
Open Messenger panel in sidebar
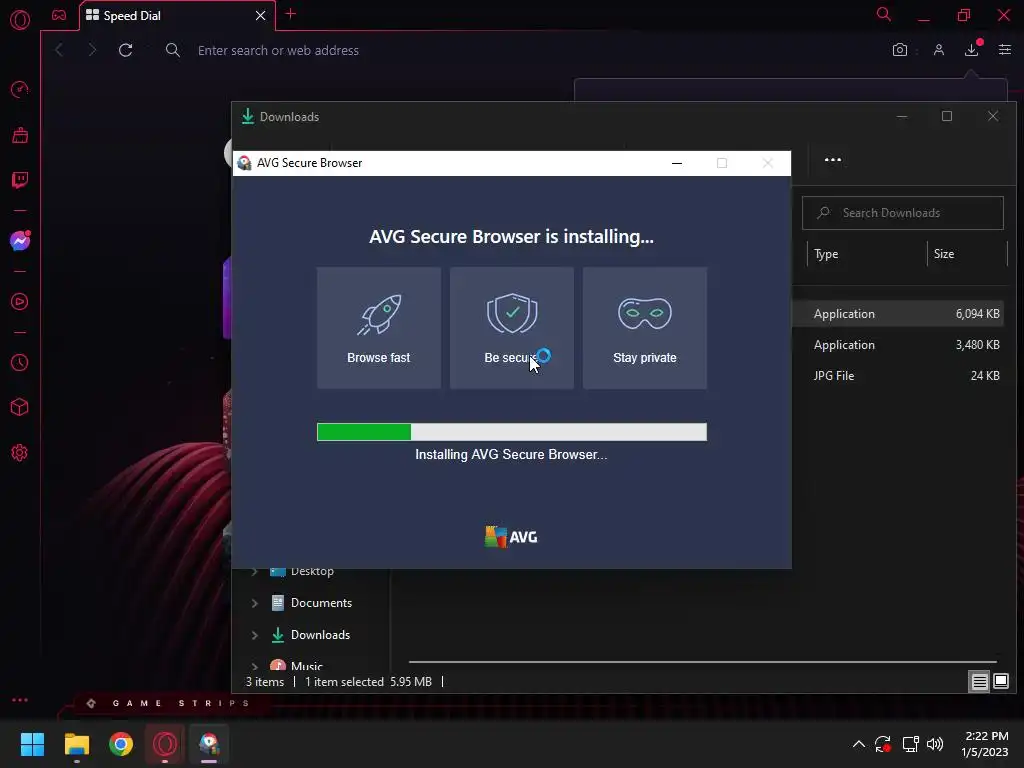pyautogui.click(x=20, y=241)
